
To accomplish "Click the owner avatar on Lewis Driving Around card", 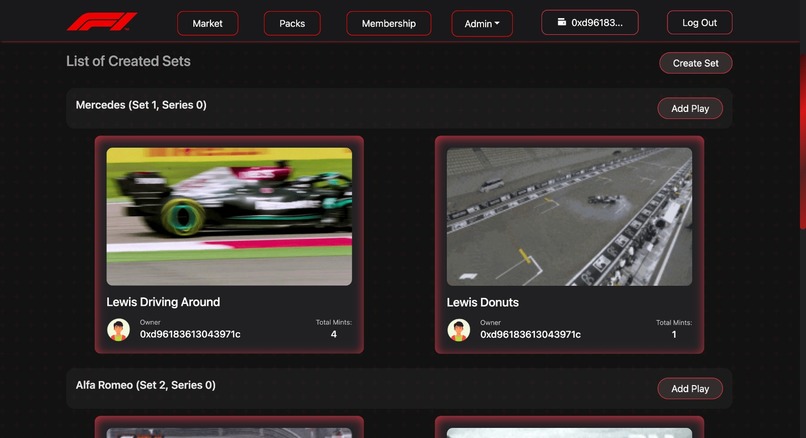I will click(x=118, y=330).
